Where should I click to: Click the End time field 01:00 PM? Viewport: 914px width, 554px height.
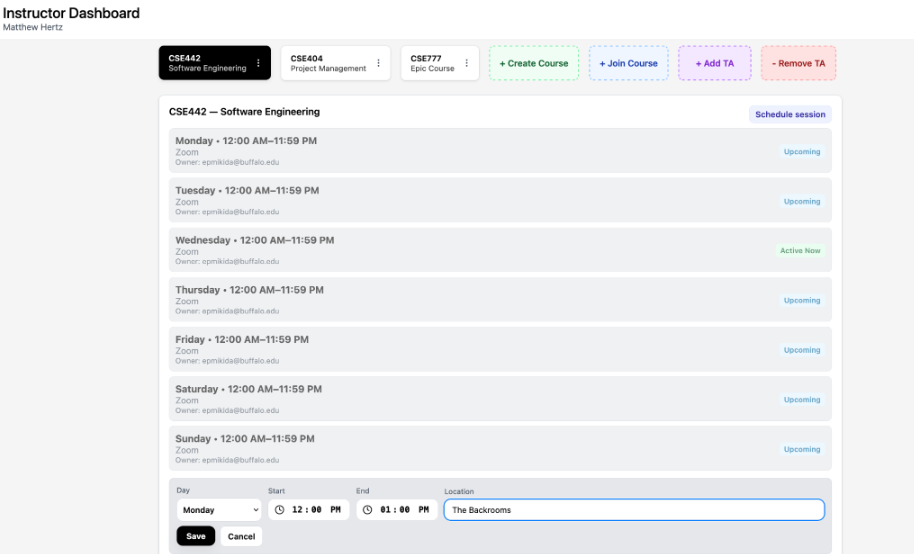click(396, 510)
